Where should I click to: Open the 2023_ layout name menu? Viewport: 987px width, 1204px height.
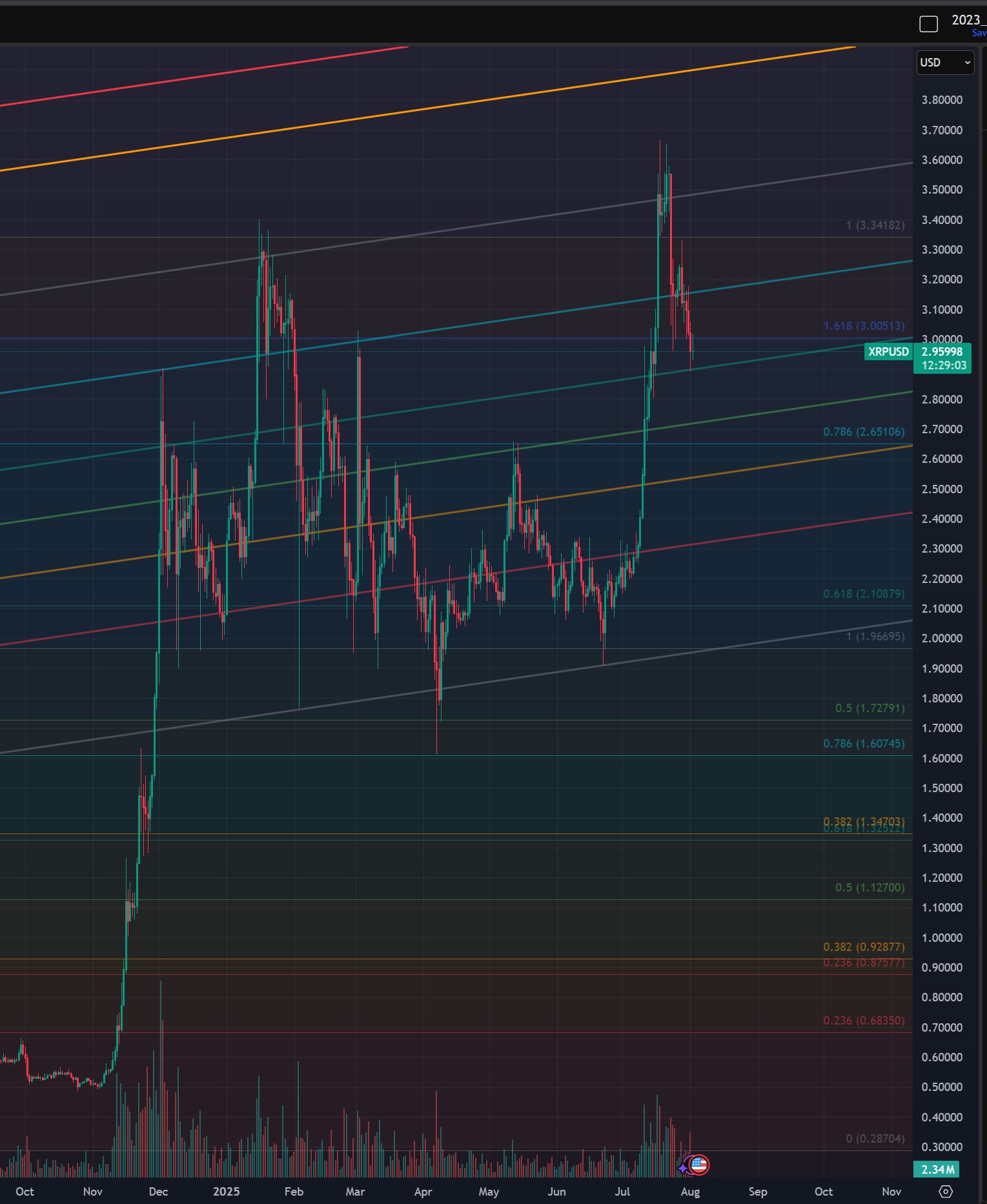click(968, 20)
